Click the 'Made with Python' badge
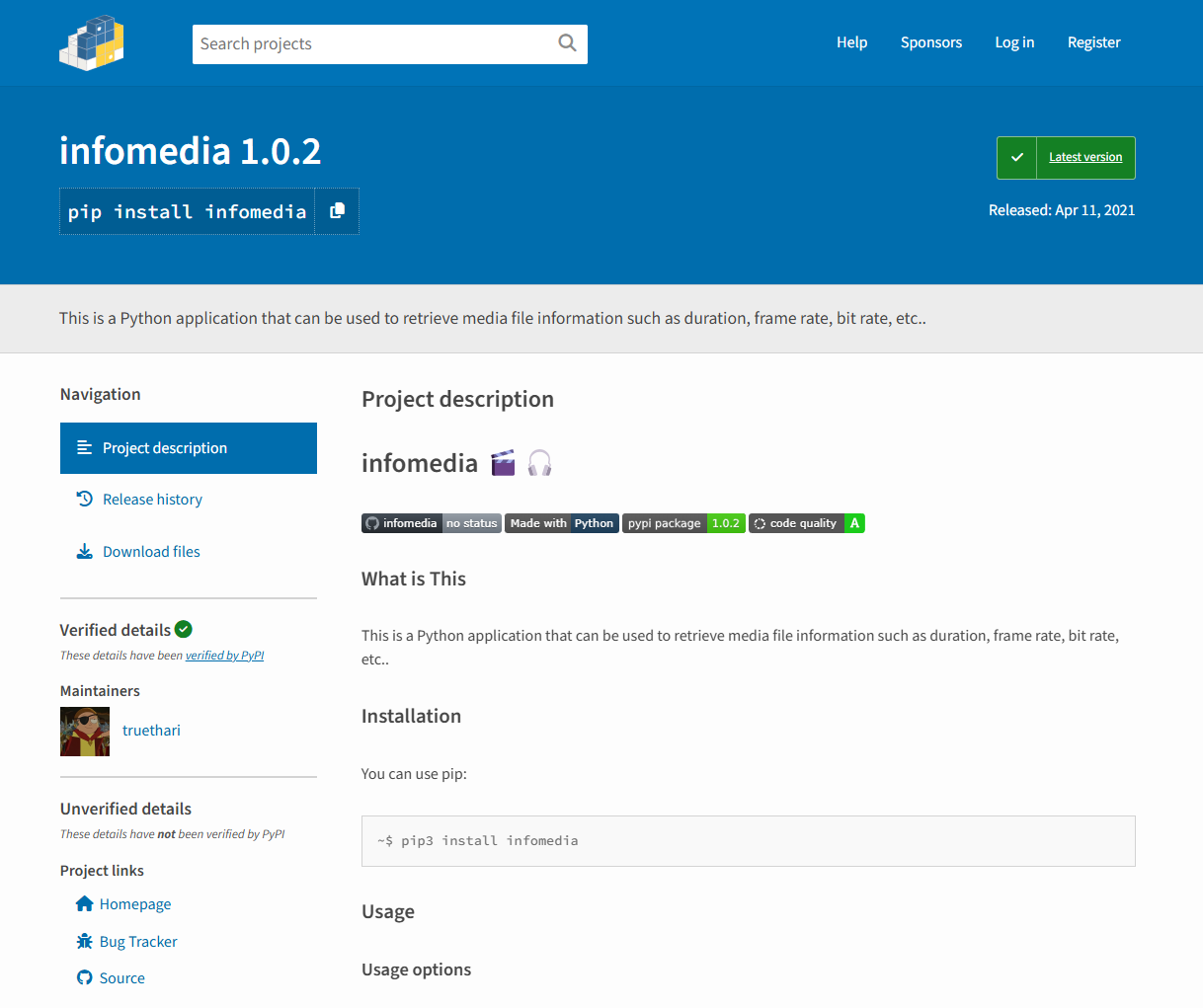 pos(561,522)
